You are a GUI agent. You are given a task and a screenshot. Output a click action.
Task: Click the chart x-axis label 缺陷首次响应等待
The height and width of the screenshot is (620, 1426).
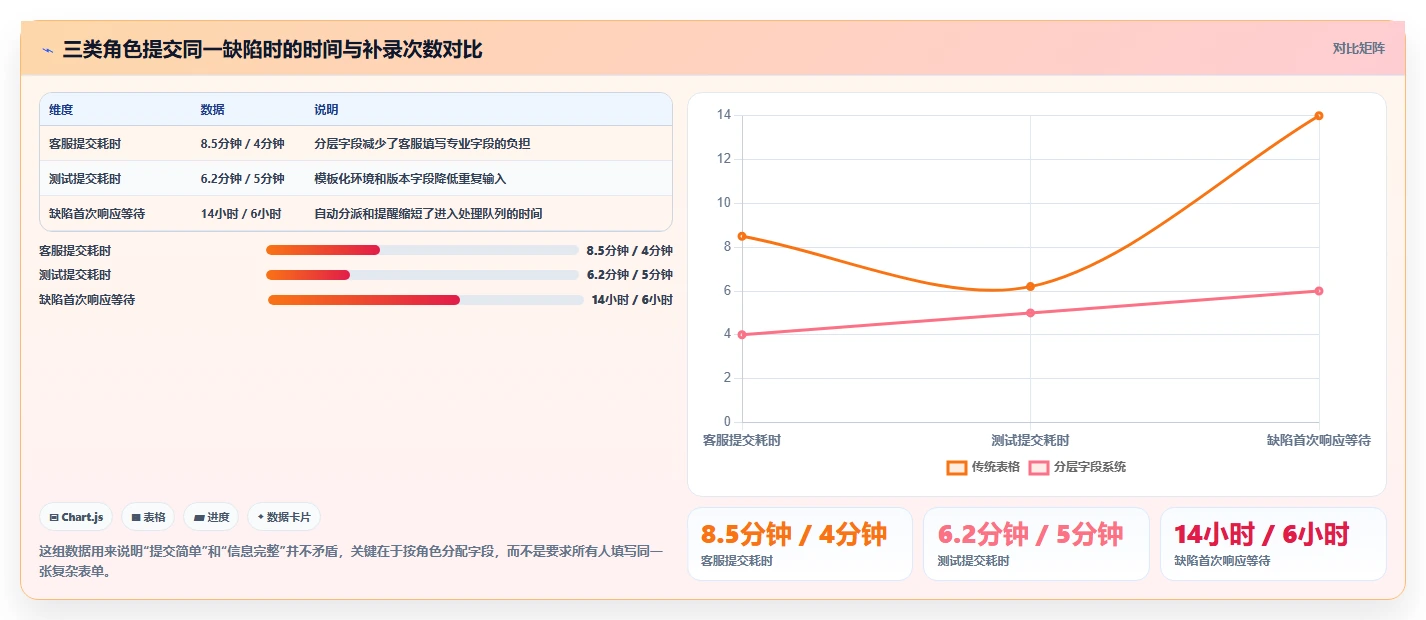click(1319, 440)
